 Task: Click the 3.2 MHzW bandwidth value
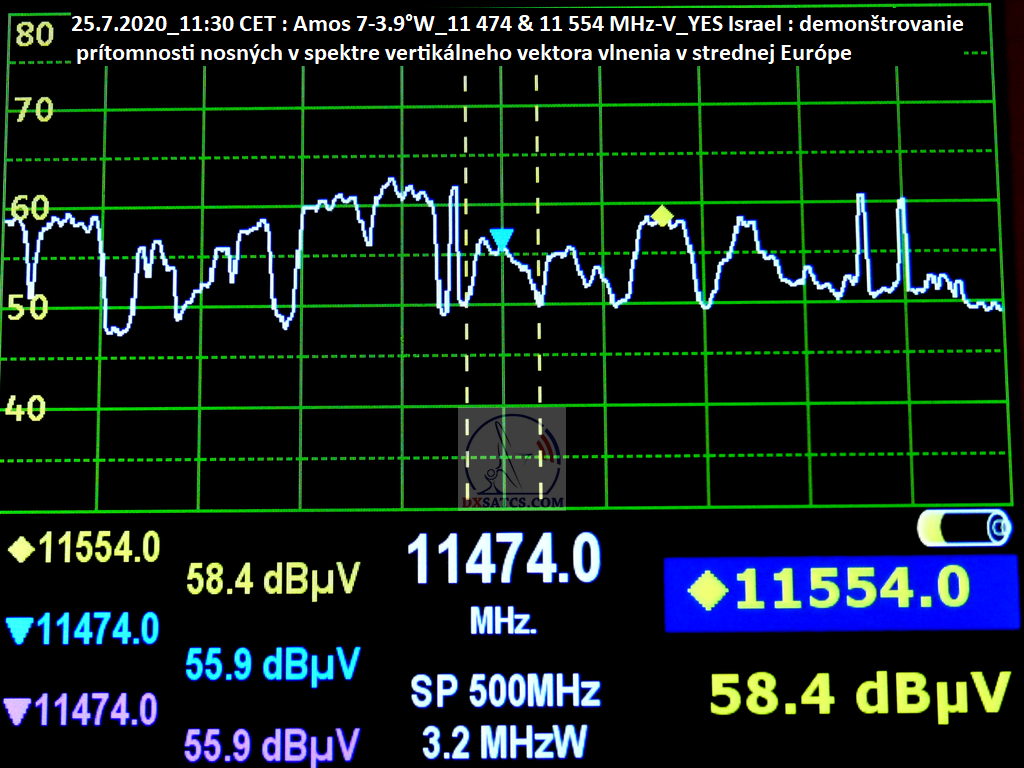click(504, 742)
